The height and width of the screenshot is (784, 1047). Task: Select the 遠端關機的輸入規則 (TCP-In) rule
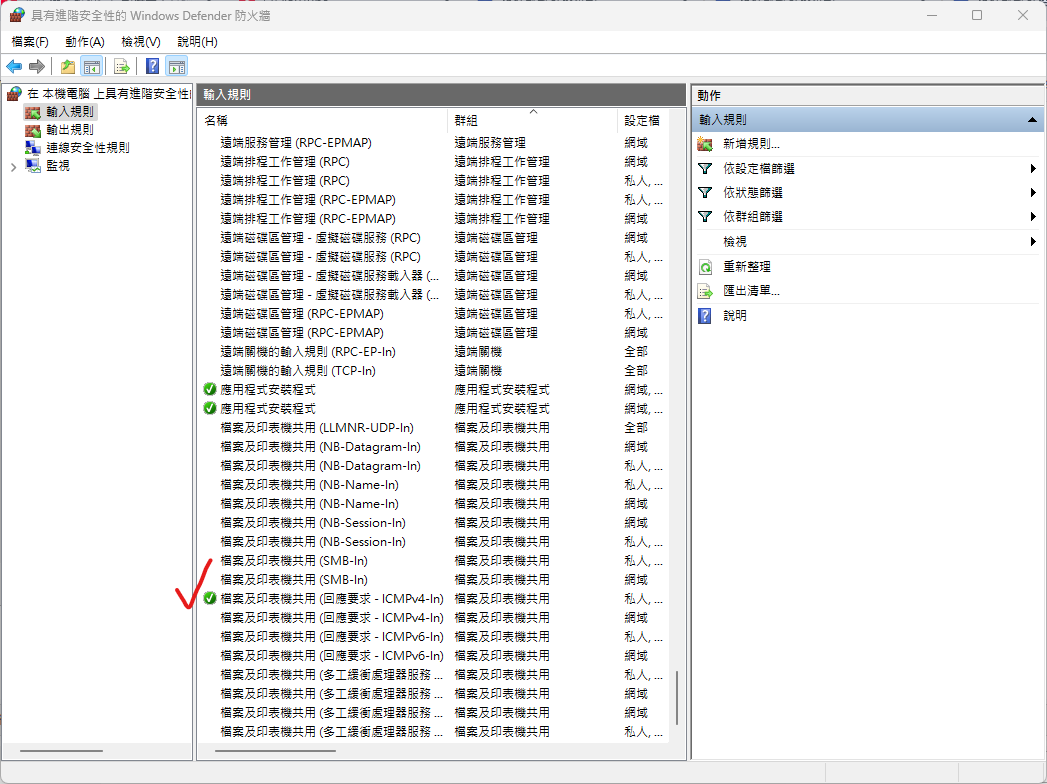pos(298,371)
